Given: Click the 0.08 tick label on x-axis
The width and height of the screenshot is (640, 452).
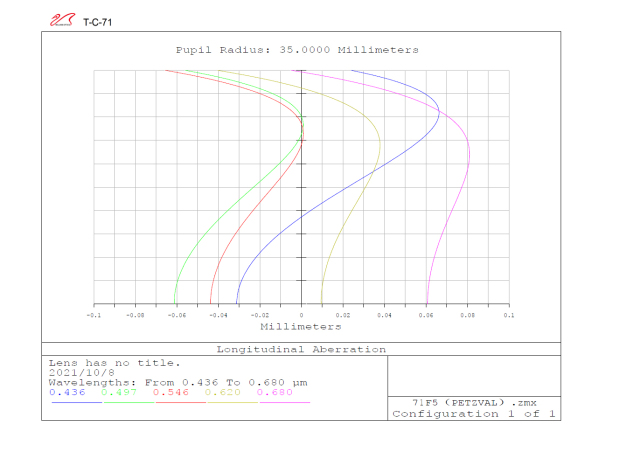Looking at the screenshot, I should pyautogui.click(x=466, y=314).
